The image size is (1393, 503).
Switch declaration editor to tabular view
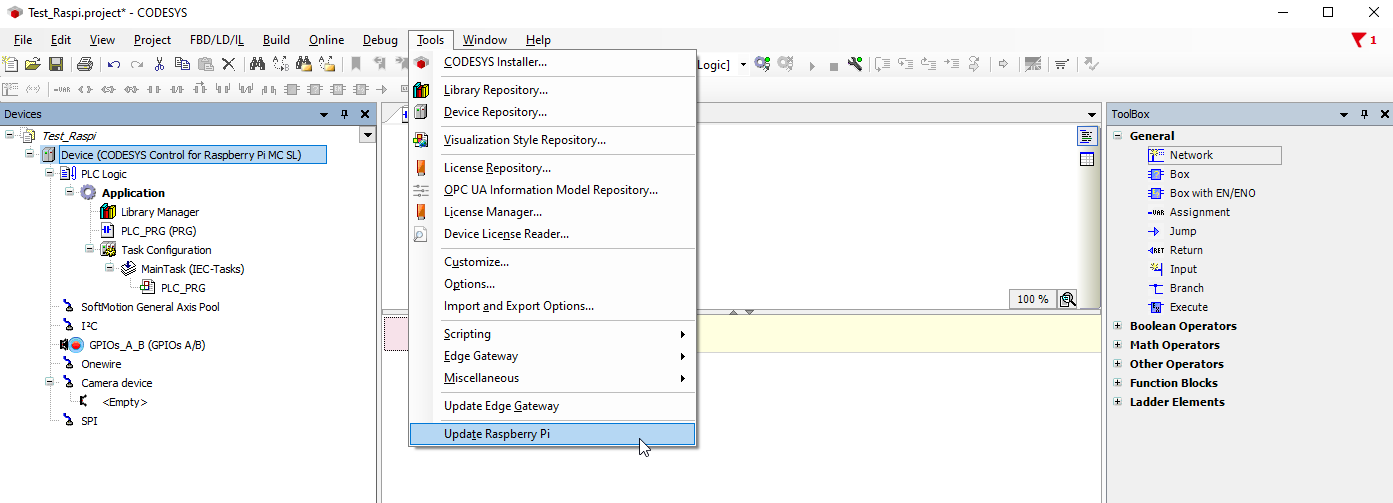1087,158
